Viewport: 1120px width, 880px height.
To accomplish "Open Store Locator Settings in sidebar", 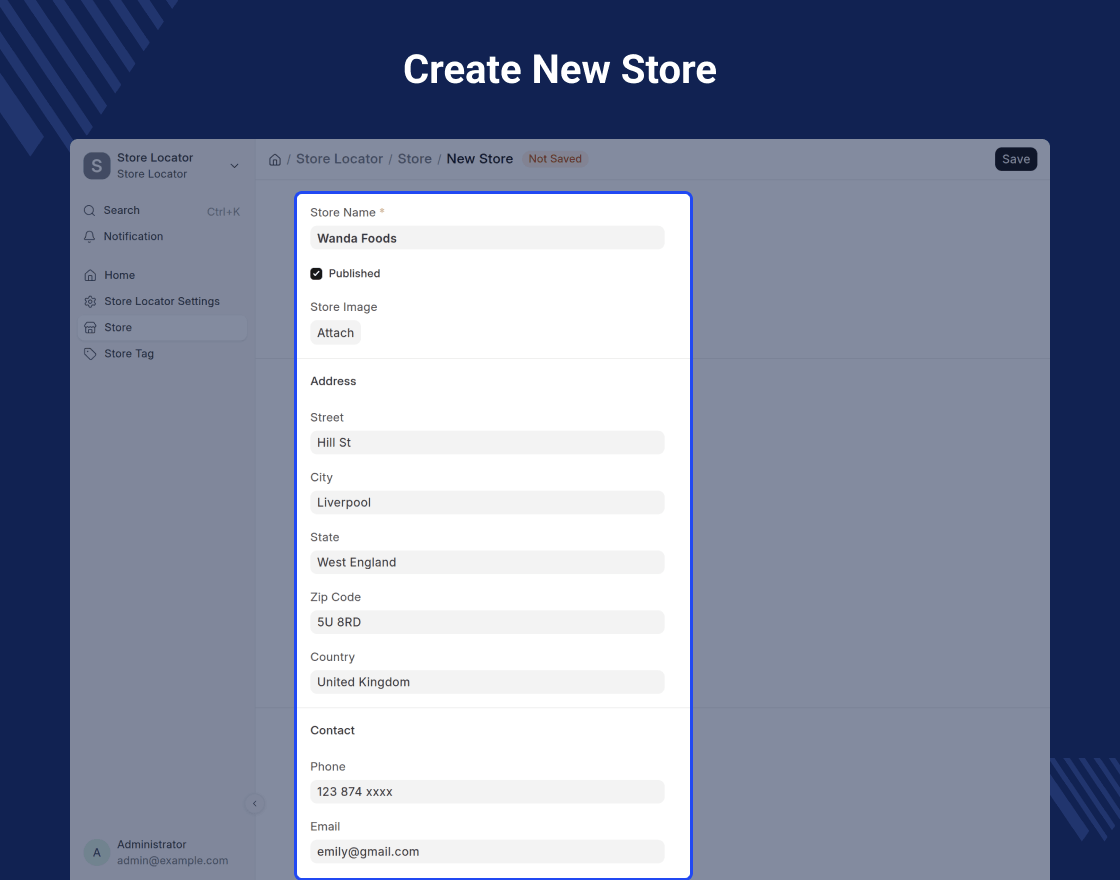I will pyautogui.click(x=162, y=301).
